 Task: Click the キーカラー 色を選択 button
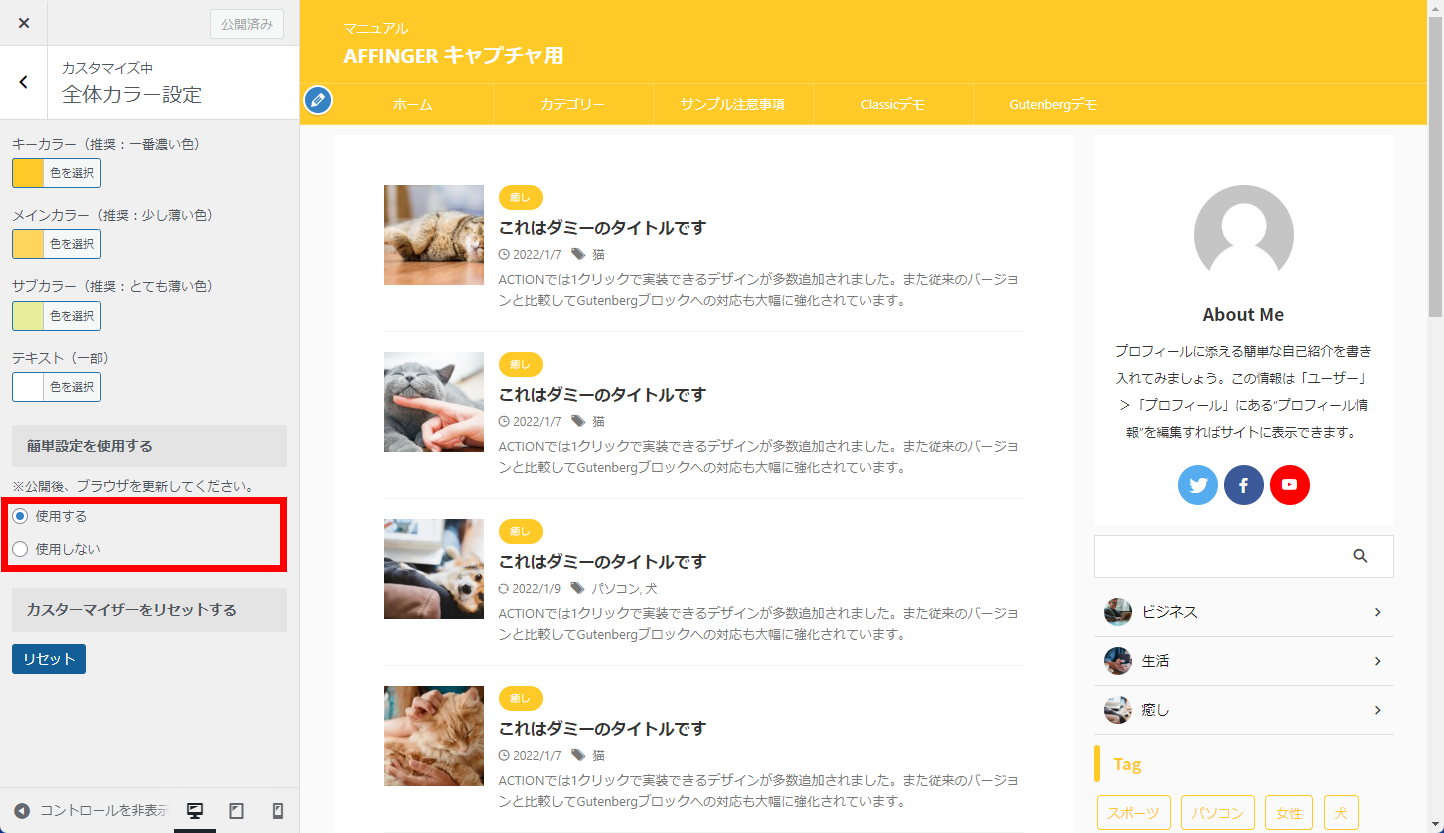(72, 173)
